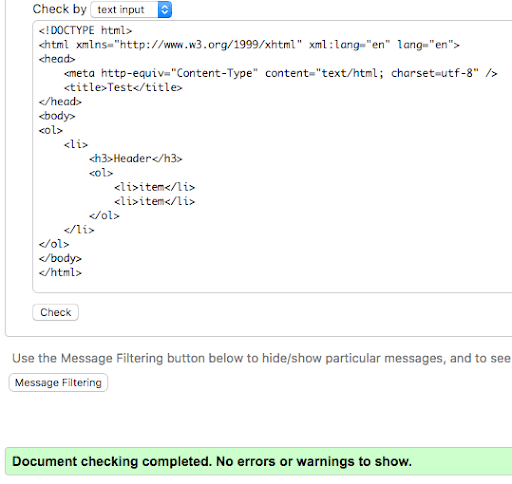
Task: Click the second li item line
Action: point(154,201)
